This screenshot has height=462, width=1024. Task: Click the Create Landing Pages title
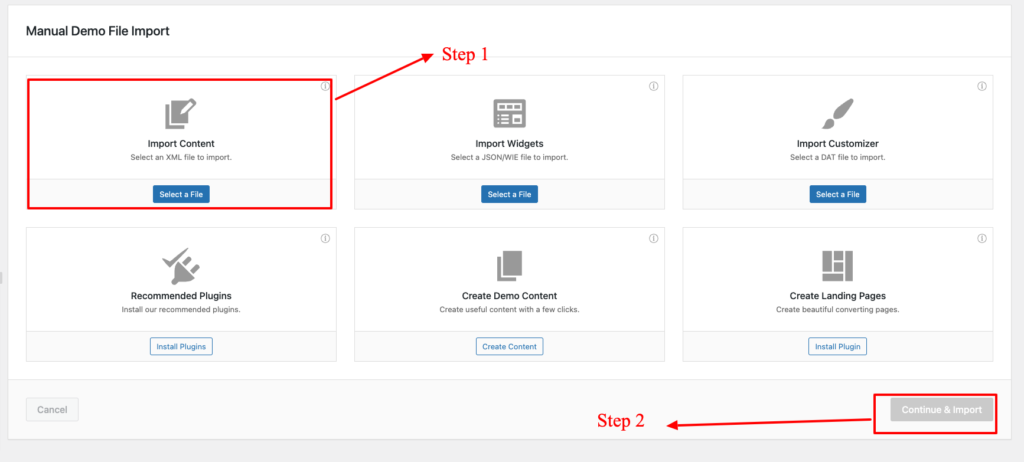(838, 296)
